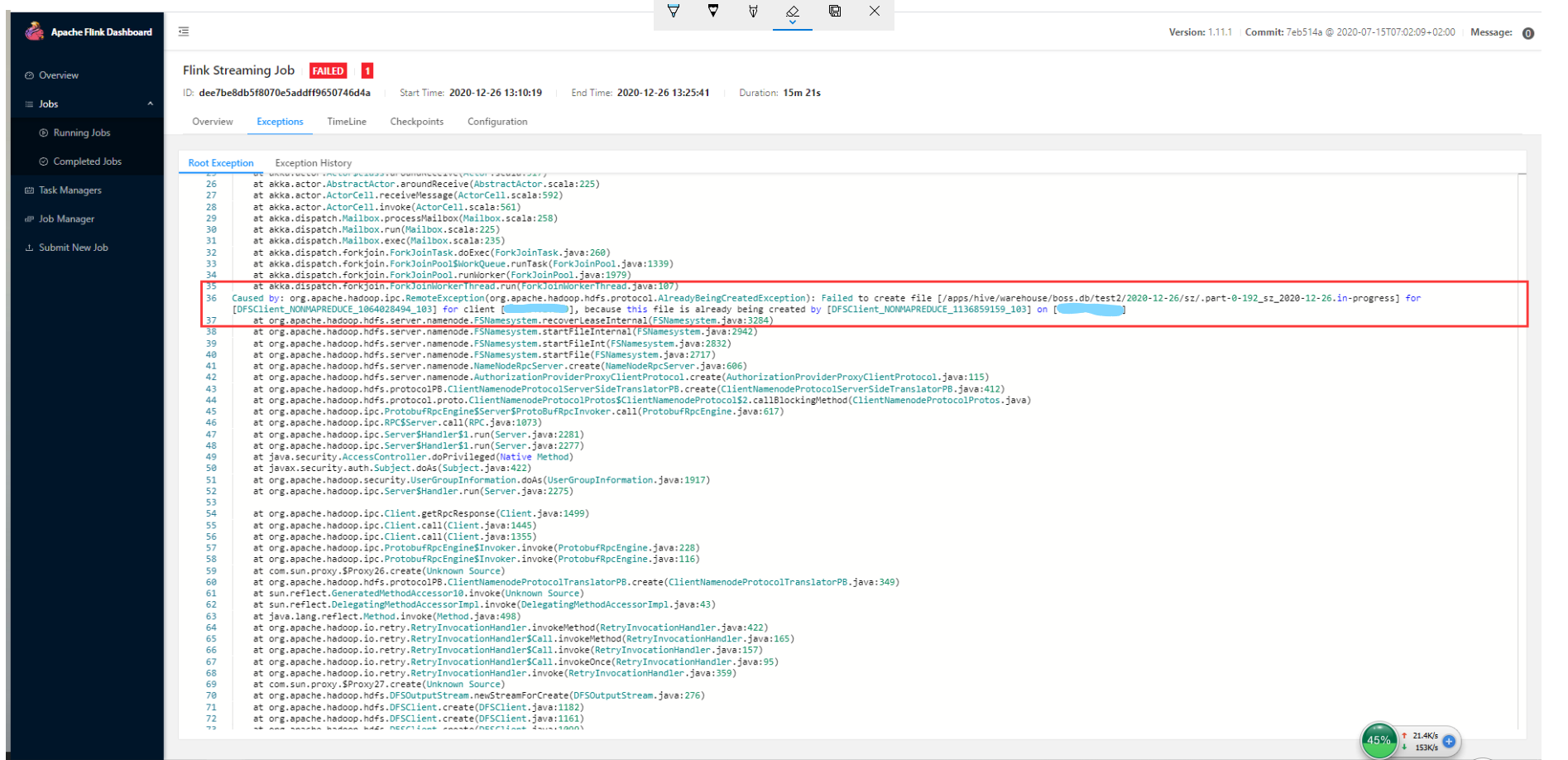Image resolution: width=1568 pixels, height=760 pixels.
Task: Open Overview in the sidebar
Action: click(x=59, y=75)
